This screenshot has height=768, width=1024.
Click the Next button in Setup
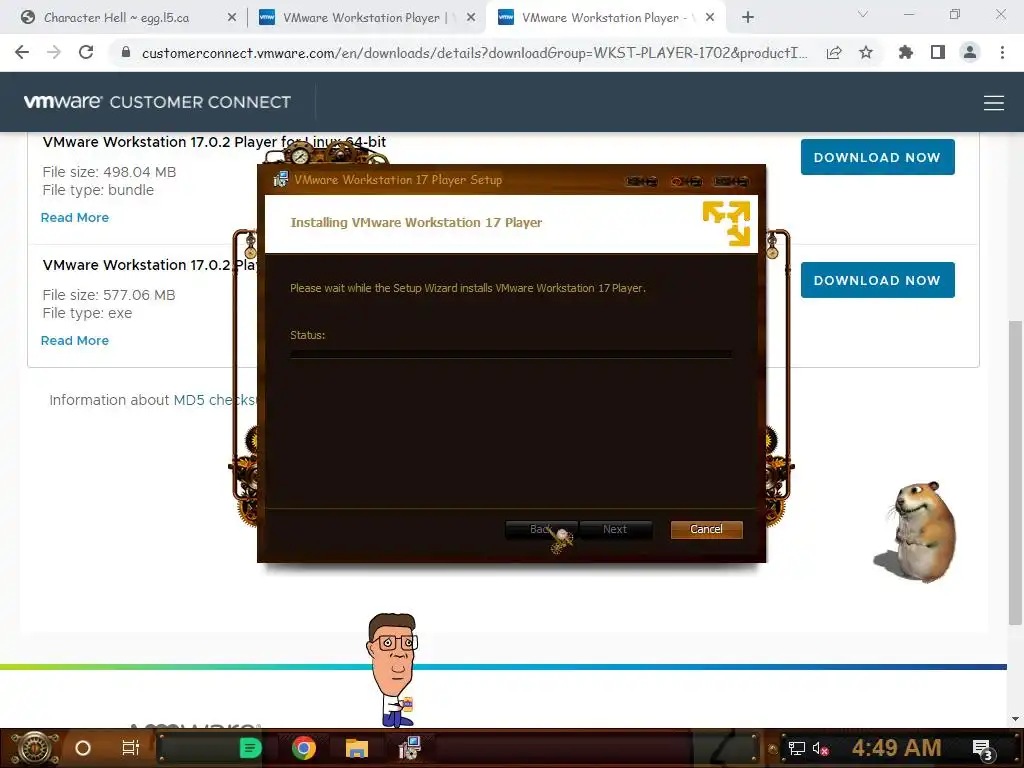(615, 529)
